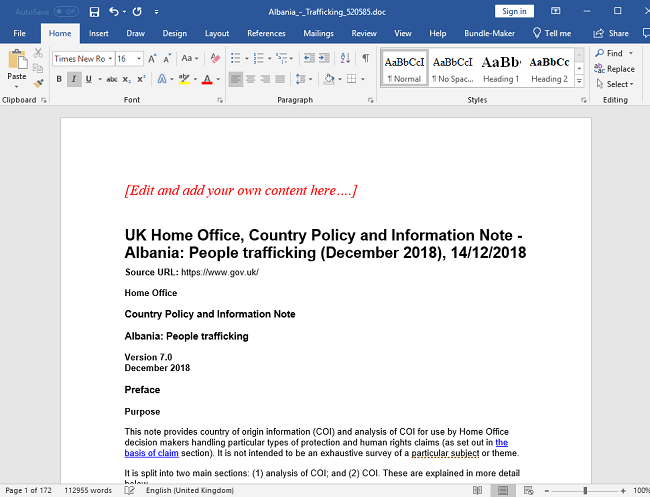Customize Quick Access Toolbar dropdown

pos(156,12)
